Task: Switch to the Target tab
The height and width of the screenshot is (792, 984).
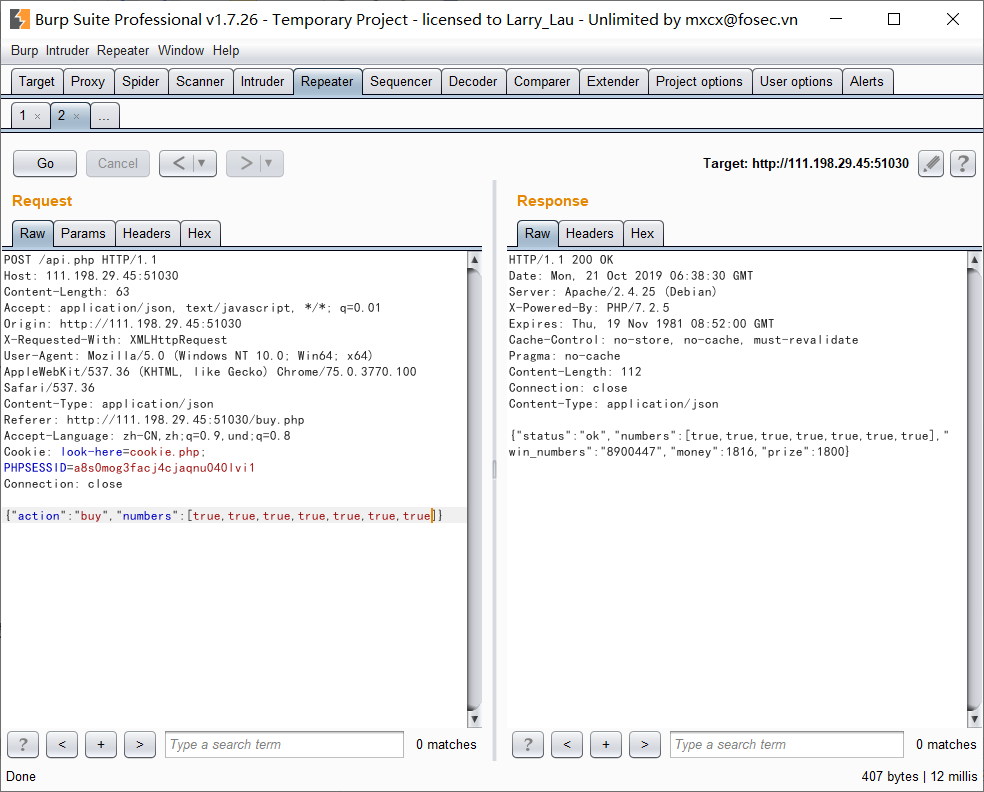Action: (37, 82)
